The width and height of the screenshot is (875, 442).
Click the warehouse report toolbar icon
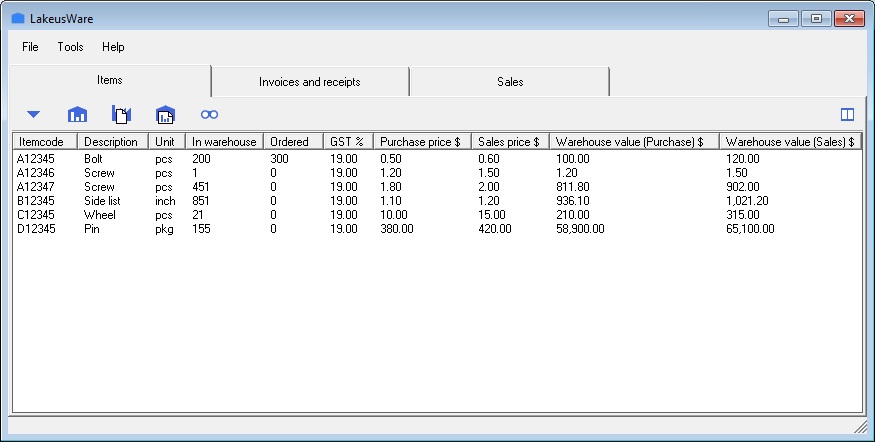coord(165,114)
